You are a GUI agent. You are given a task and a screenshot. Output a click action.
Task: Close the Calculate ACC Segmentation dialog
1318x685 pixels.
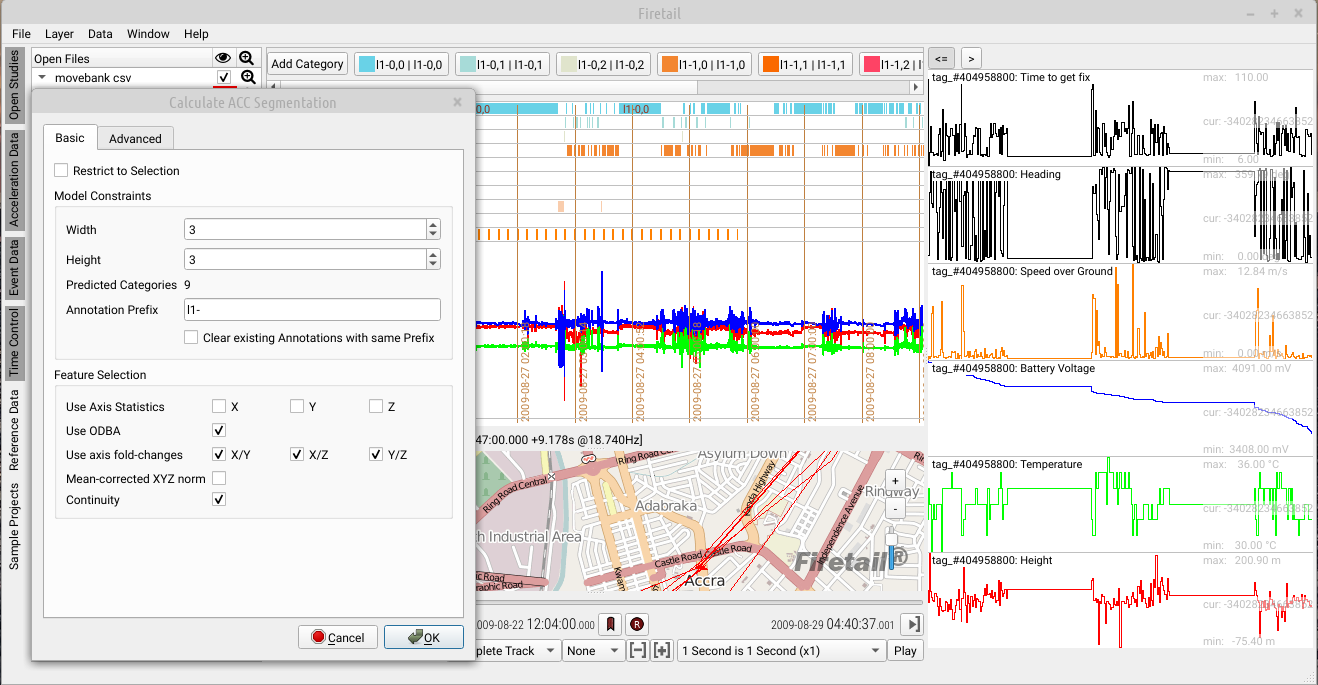[x=457, y=102]
